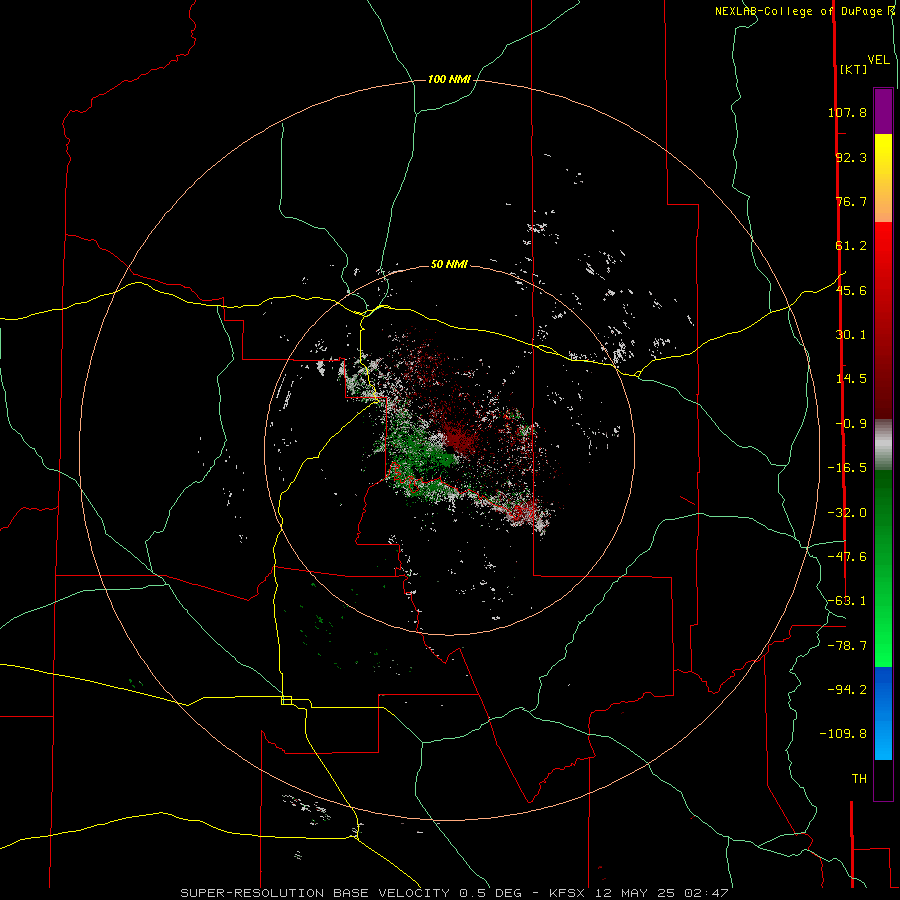Select the -94.2 scale value
Image resolution: width=900 pixels, height=900 pixels.
click(847, 689)
